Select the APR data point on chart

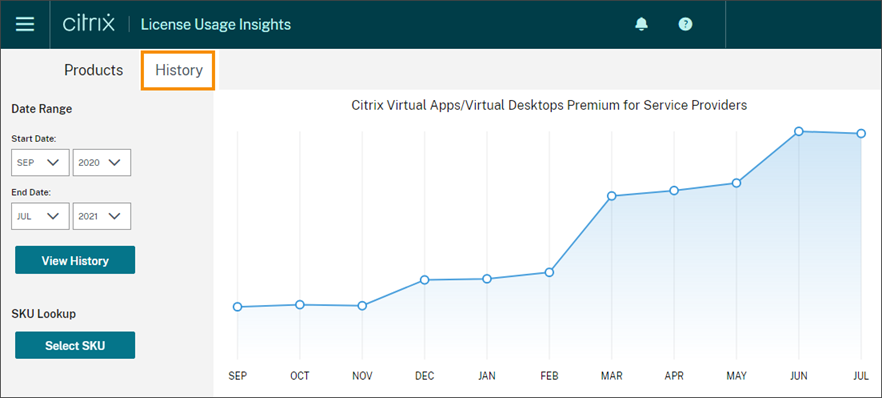[674, 191]
